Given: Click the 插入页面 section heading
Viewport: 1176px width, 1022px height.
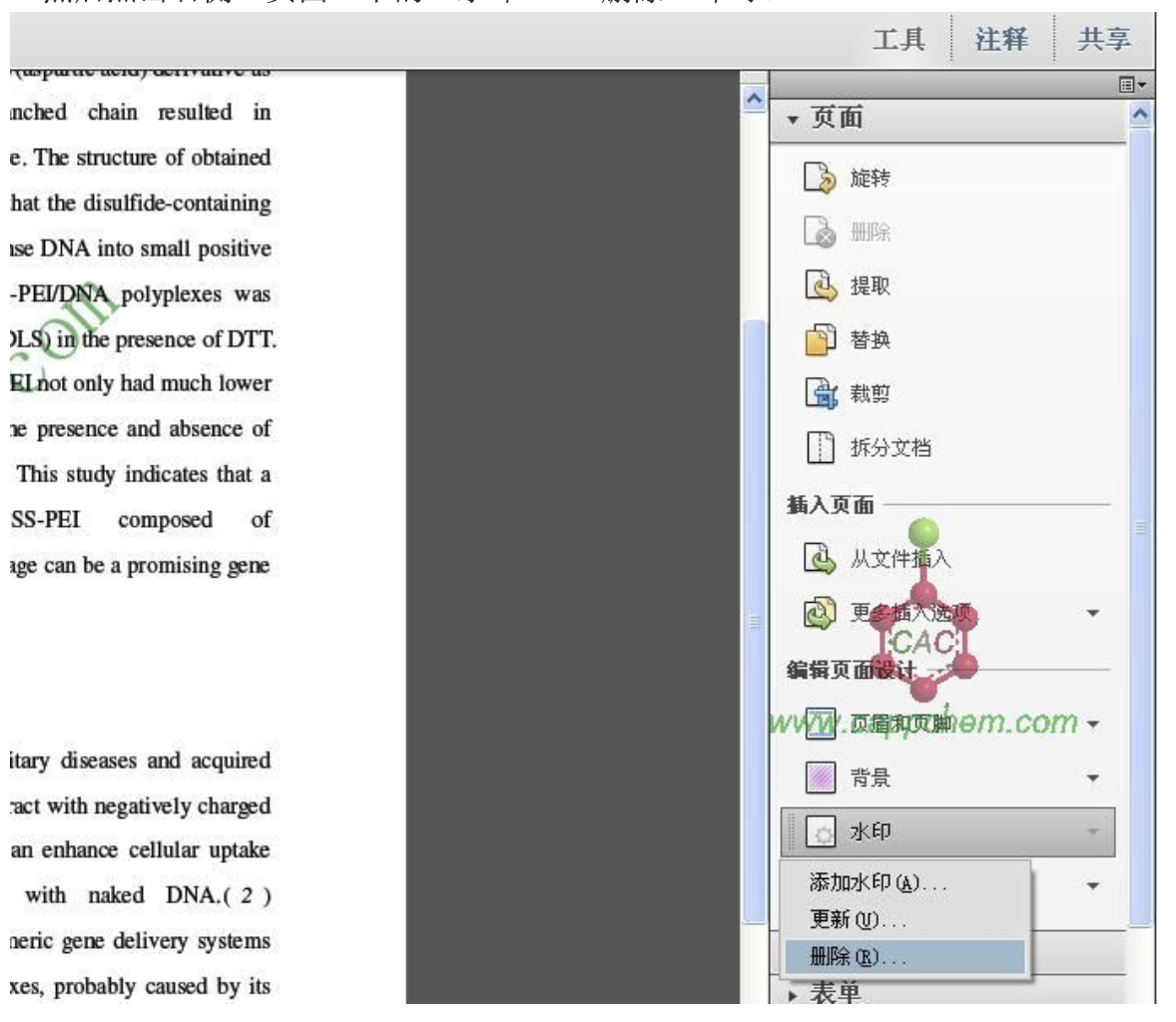Looking at the screenshot, I should click(x=831, y=505).
